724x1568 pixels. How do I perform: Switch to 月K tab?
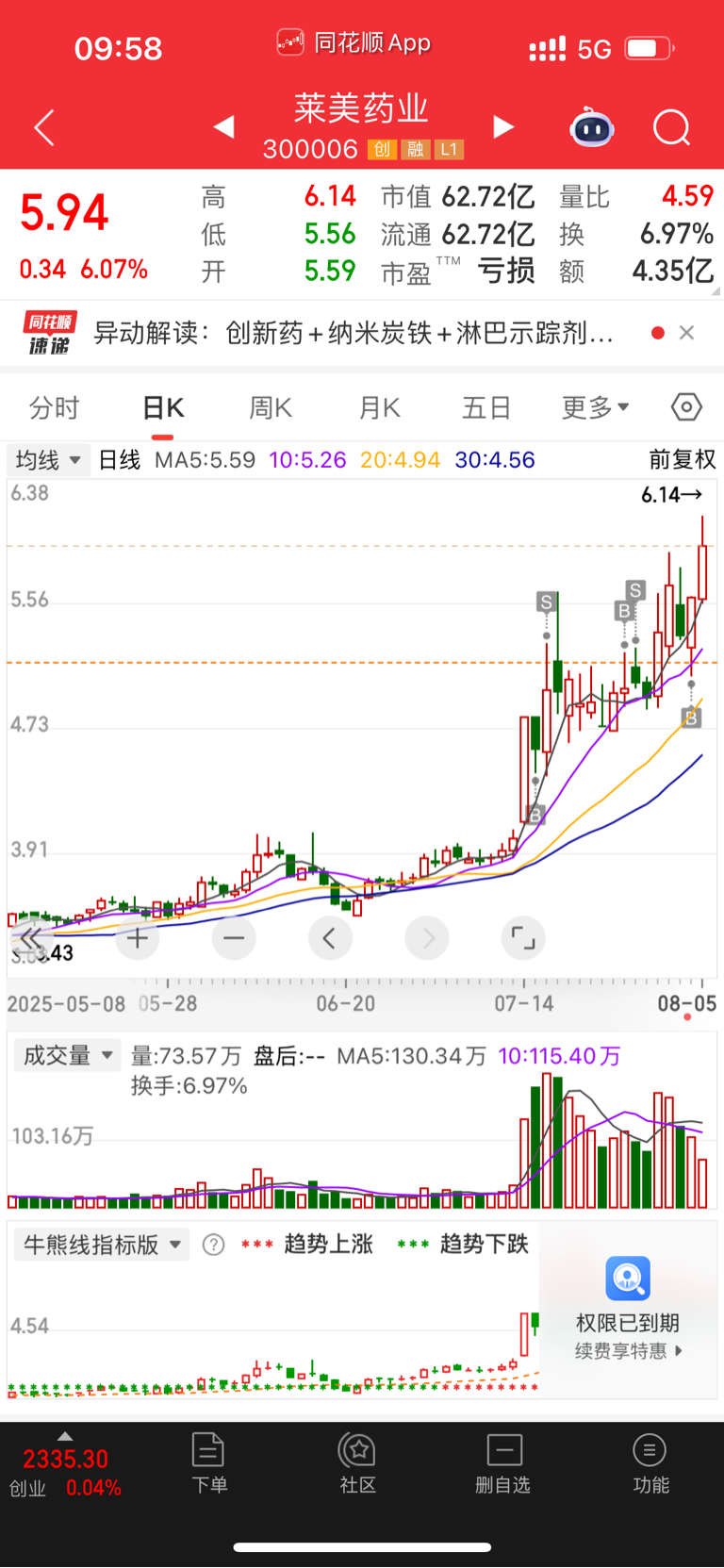(379, 407)
